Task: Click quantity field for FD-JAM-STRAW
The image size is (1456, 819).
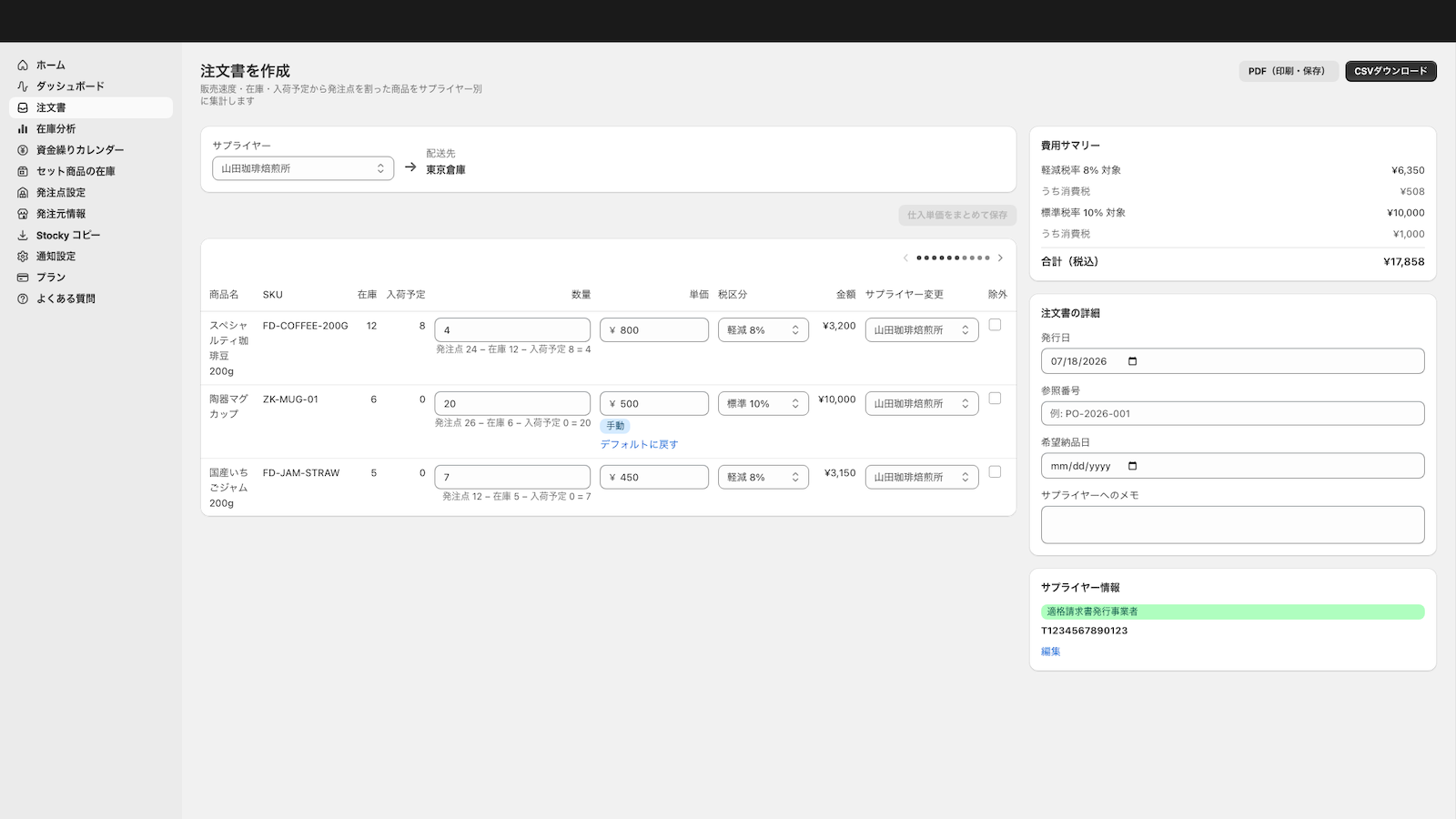Action: point(512,478)
